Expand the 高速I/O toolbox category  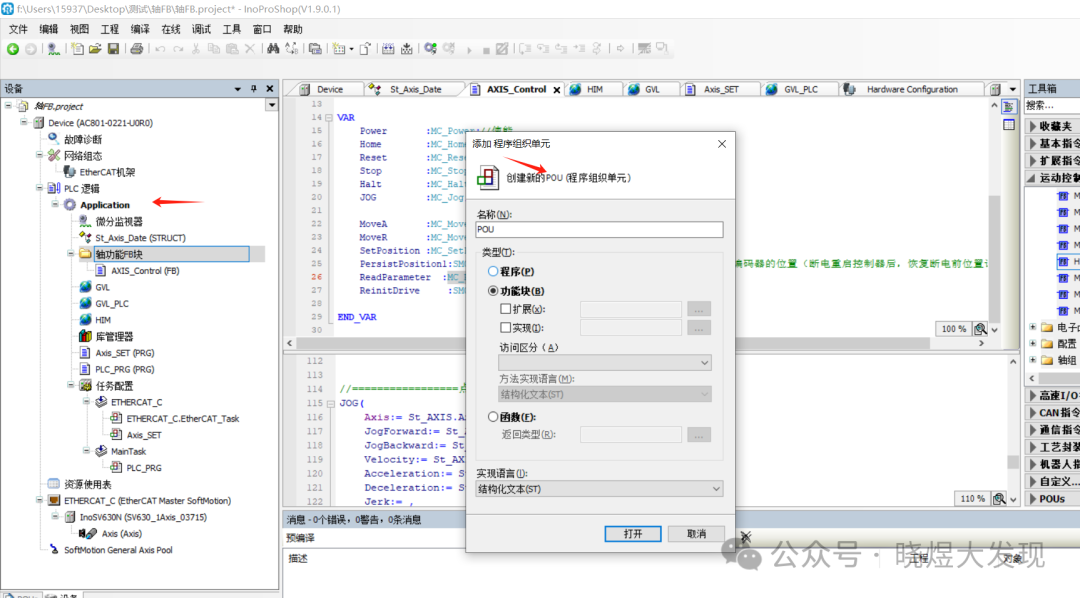[1032, 396]
